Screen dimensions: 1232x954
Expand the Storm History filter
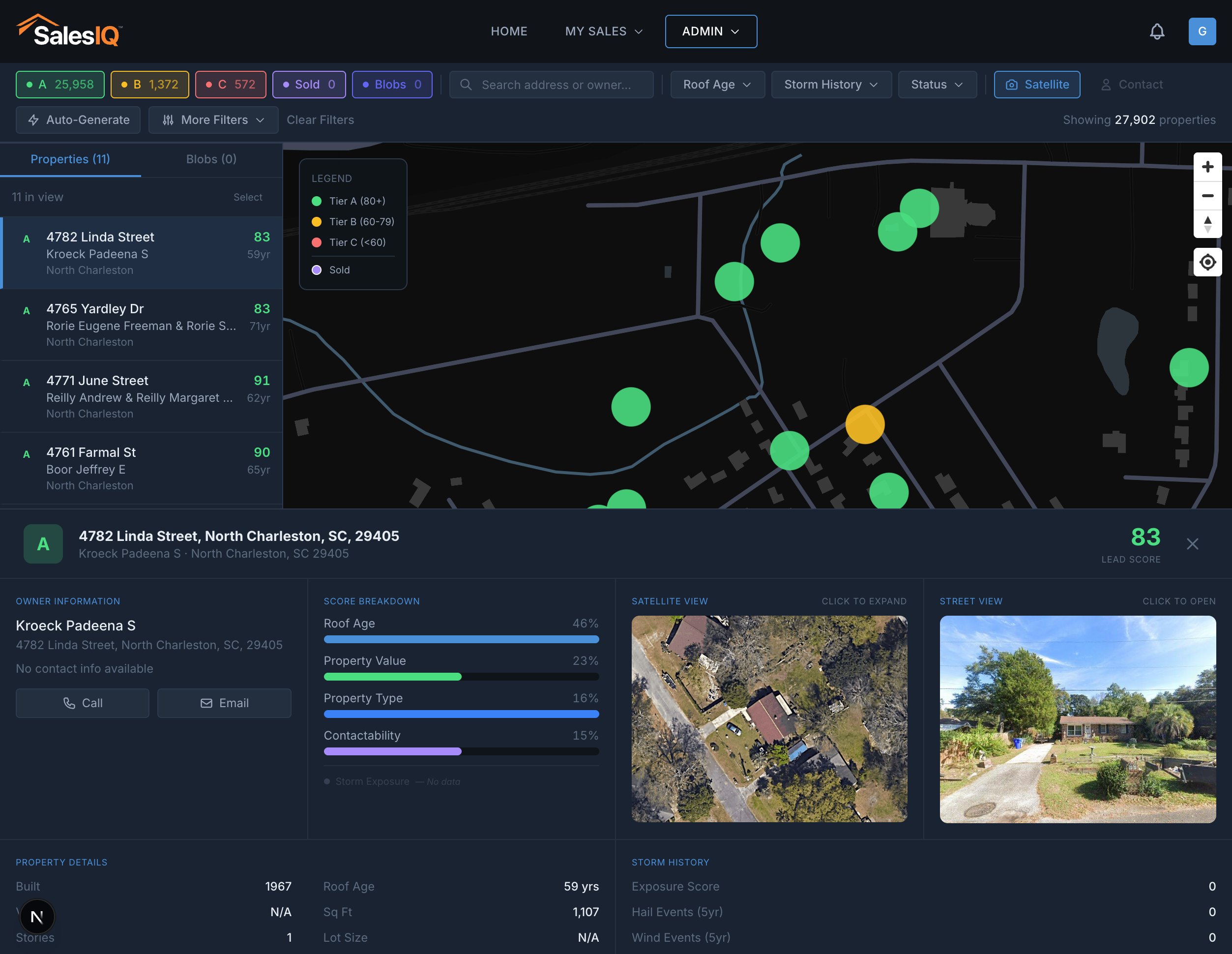pos(831,84)
